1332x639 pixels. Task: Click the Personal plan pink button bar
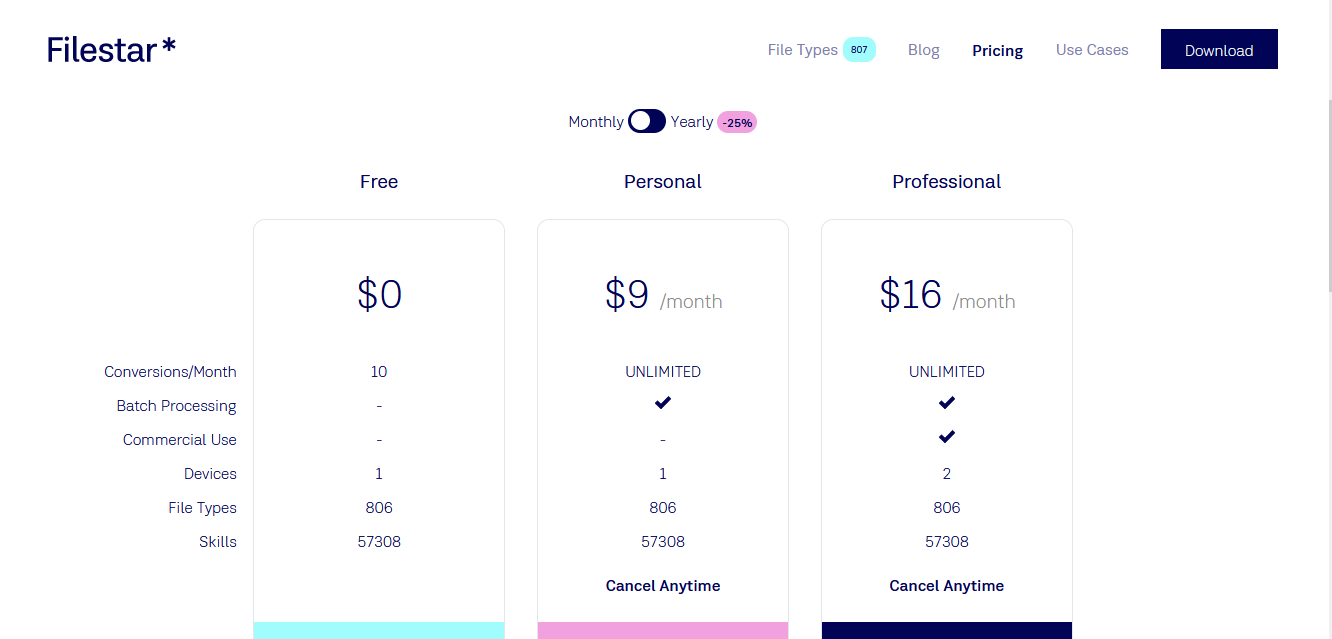coord(663,630)
